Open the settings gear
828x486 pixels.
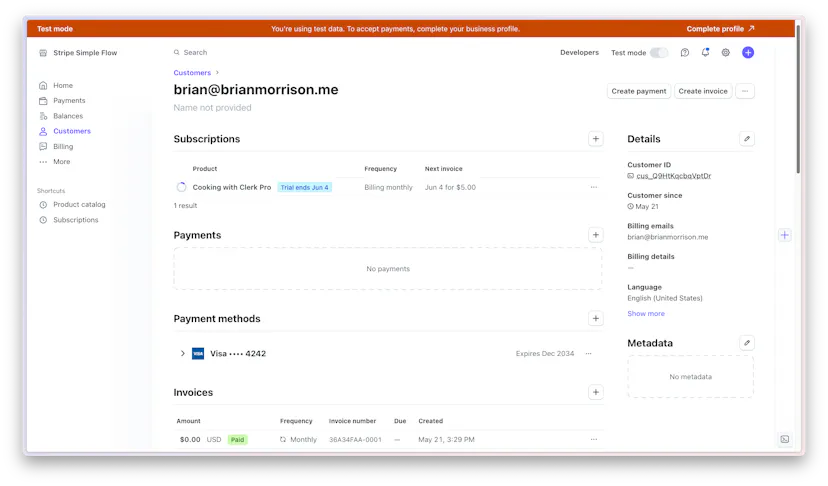click(x=726, y=52)
